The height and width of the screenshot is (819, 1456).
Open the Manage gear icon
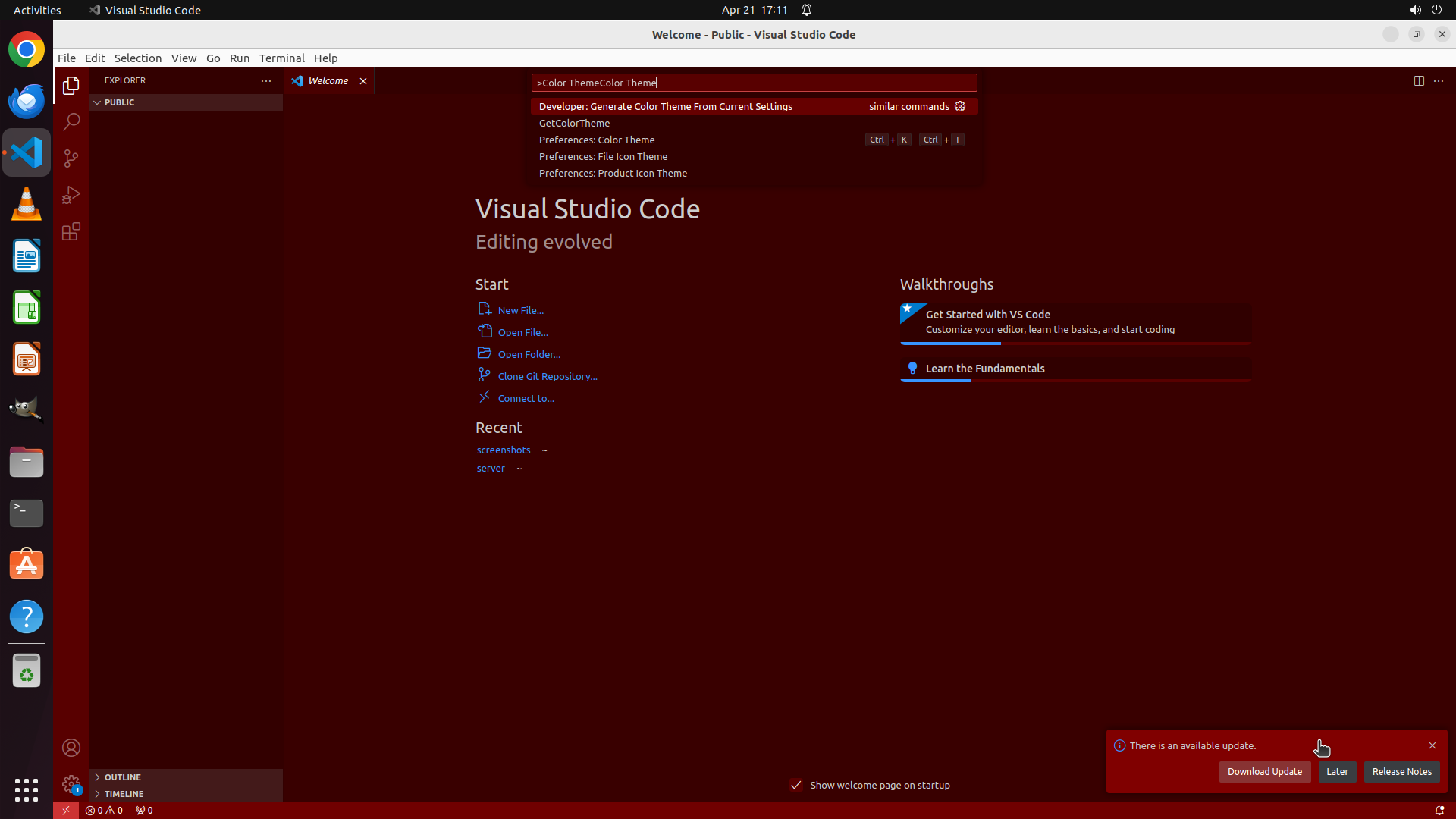pos(71,783)
